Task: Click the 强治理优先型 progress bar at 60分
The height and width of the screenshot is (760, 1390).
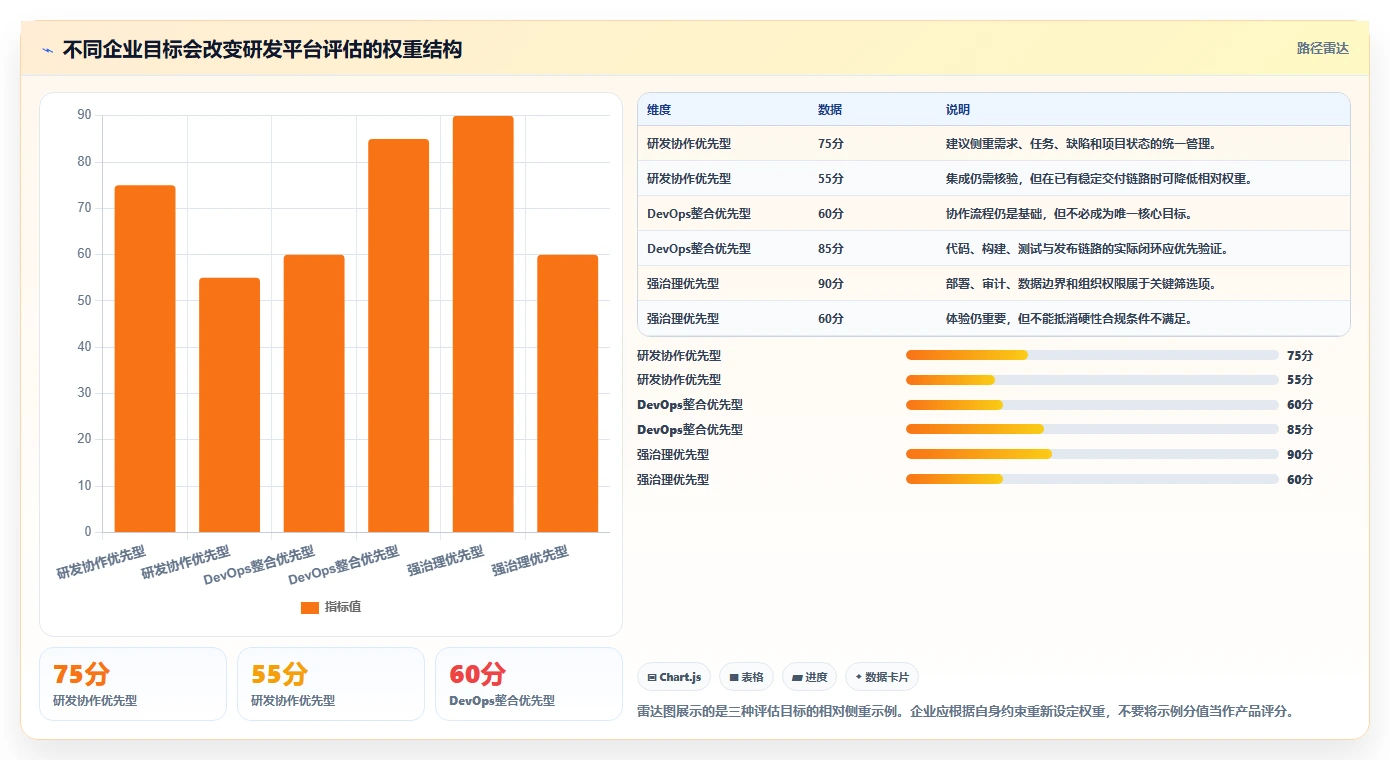Action: click(x=1092, y=479)
